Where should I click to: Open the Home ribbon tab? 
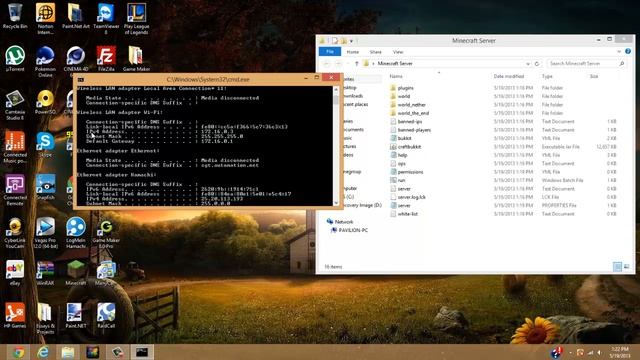353,52
